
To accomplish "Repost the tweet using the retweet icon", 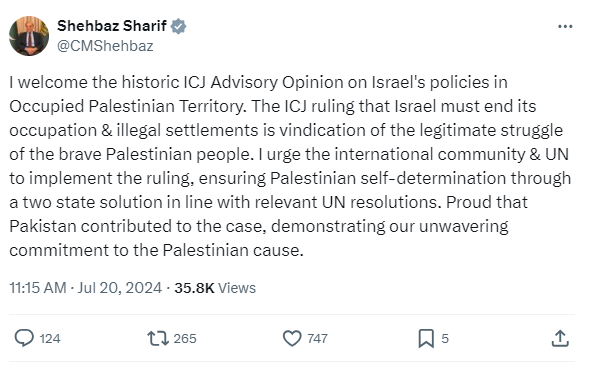I will pyautogui.click(x=157, y=338).
